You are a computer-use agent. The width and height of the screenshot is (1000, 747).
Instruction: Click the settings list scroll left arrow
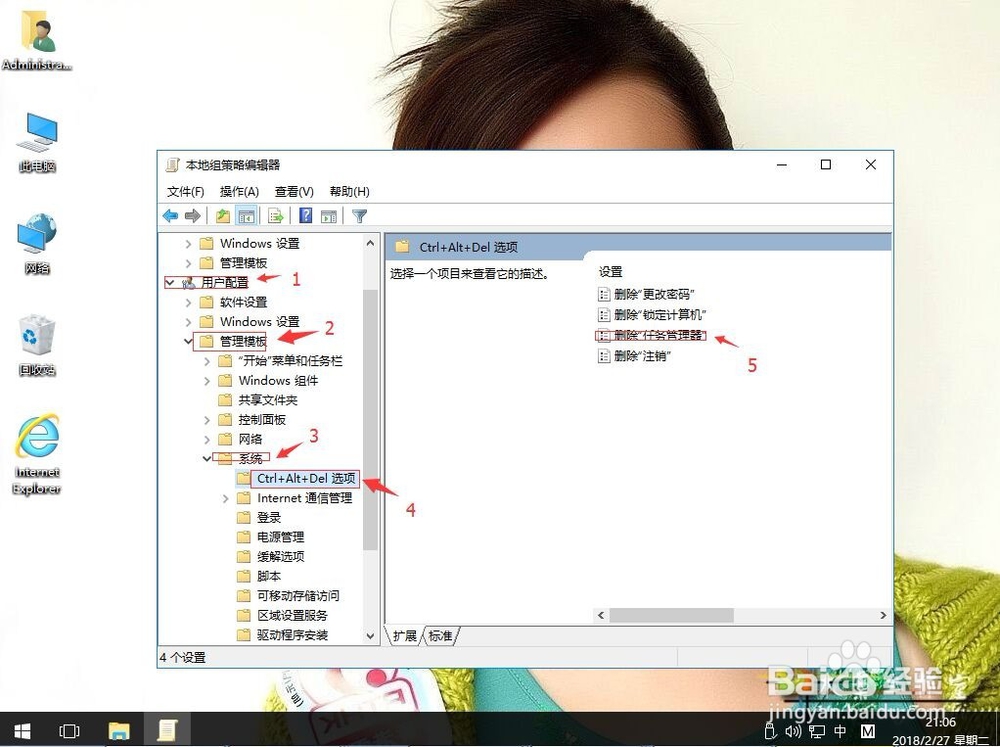[601, 616]
